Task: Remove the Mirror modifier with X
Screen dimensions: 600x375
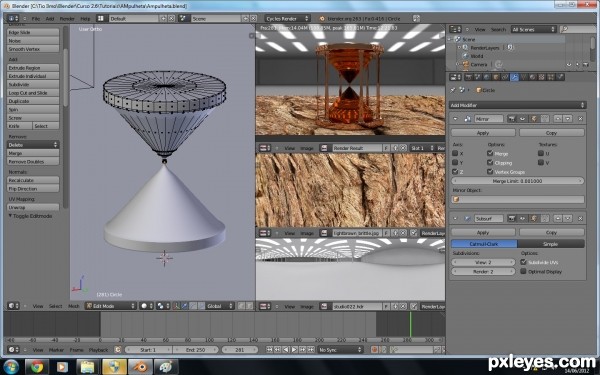Action: 580,119
